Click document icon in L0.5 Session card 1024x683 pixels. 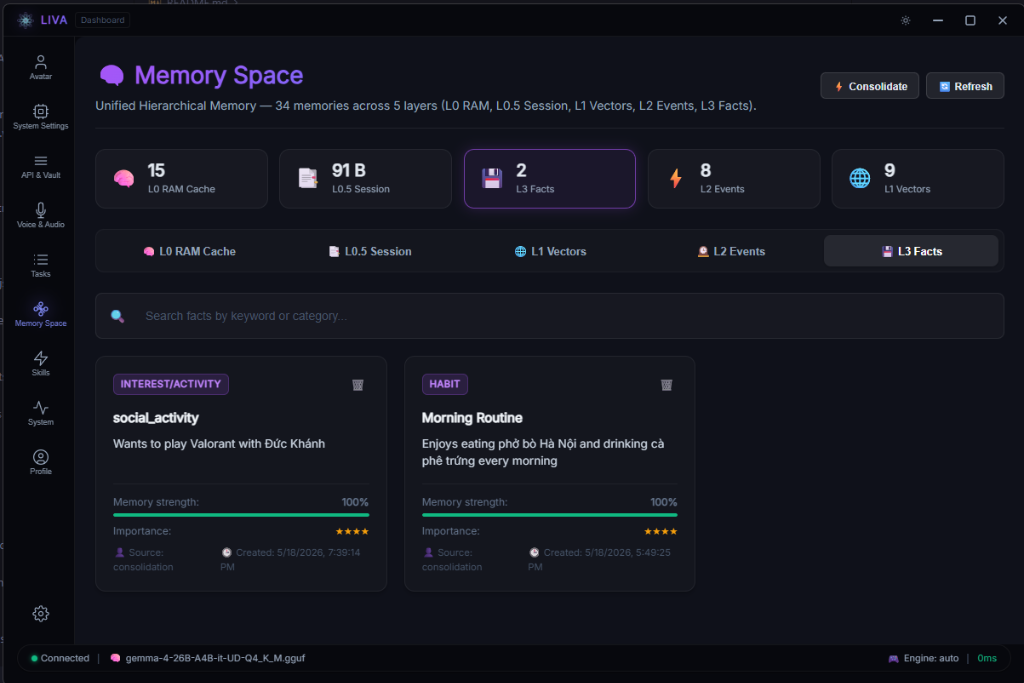[x=308, y=178]
